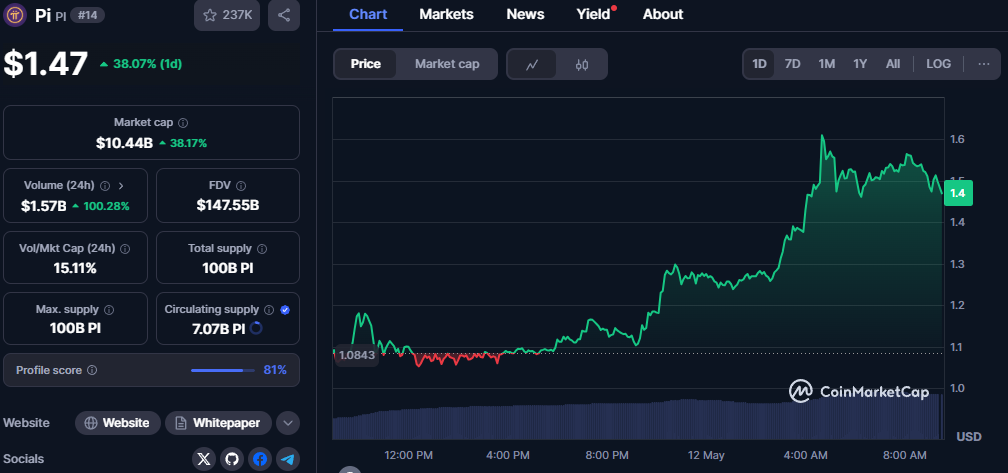Click the #14 rank badge

click(87, 15)
